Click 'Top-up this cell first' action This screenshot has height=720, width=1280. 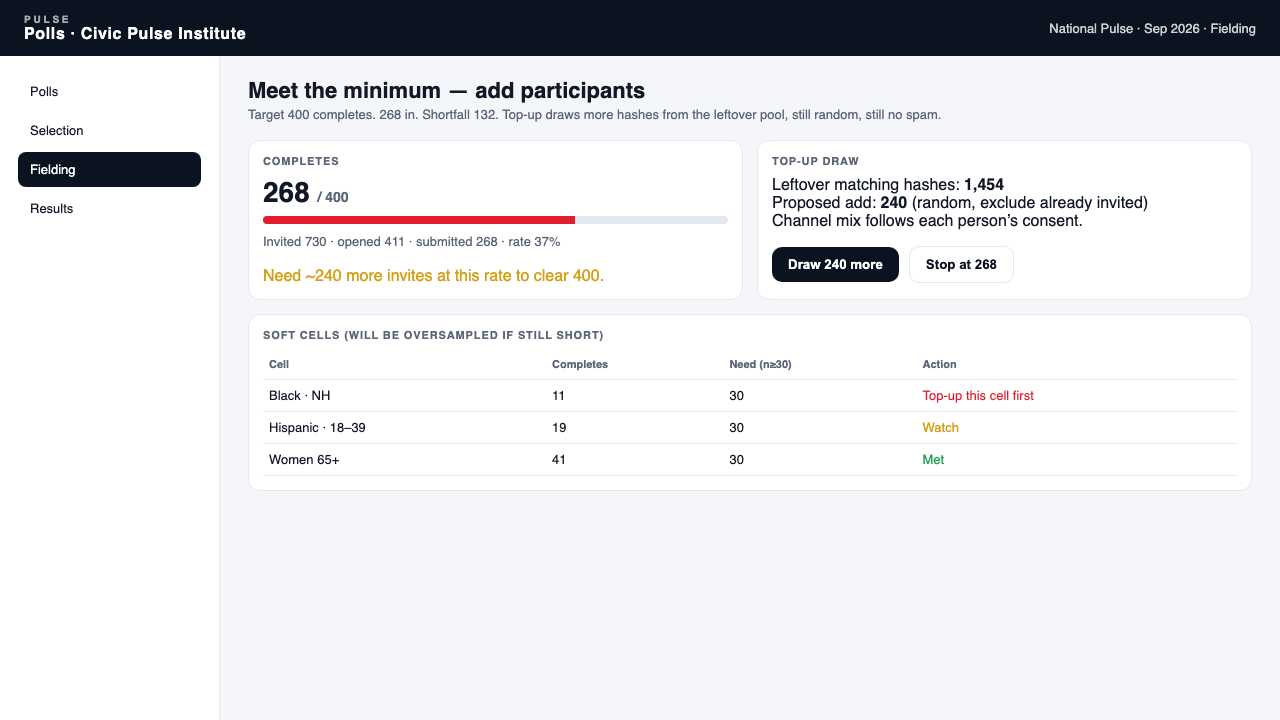978,396
